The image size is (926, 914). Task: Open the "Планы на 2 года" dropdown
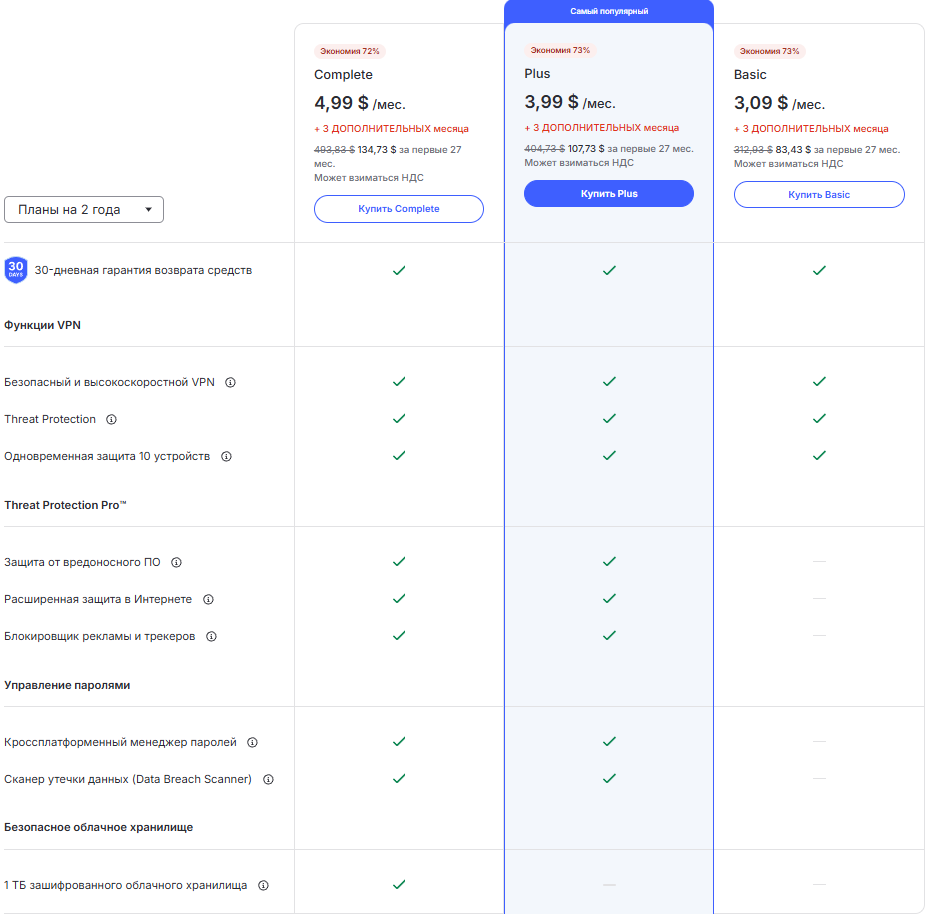click(x=84, y=210)
